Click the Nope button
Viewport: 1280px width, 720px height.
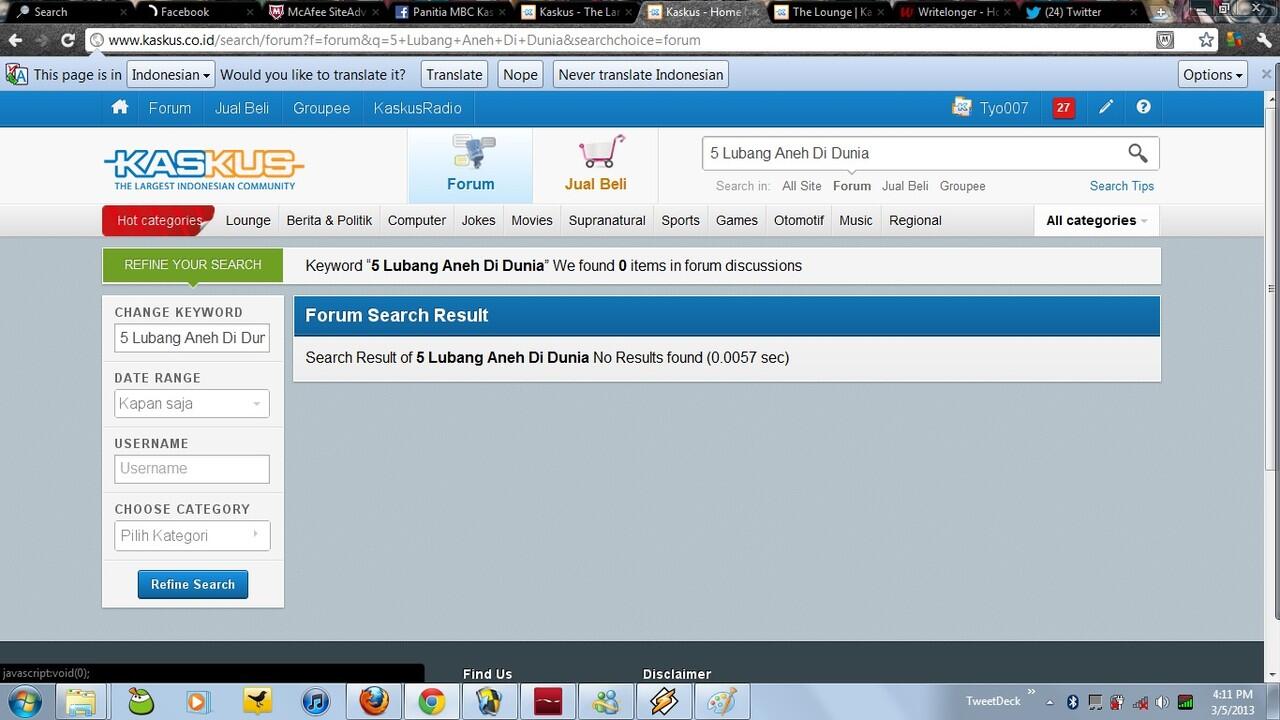click(x=520, y=75)
